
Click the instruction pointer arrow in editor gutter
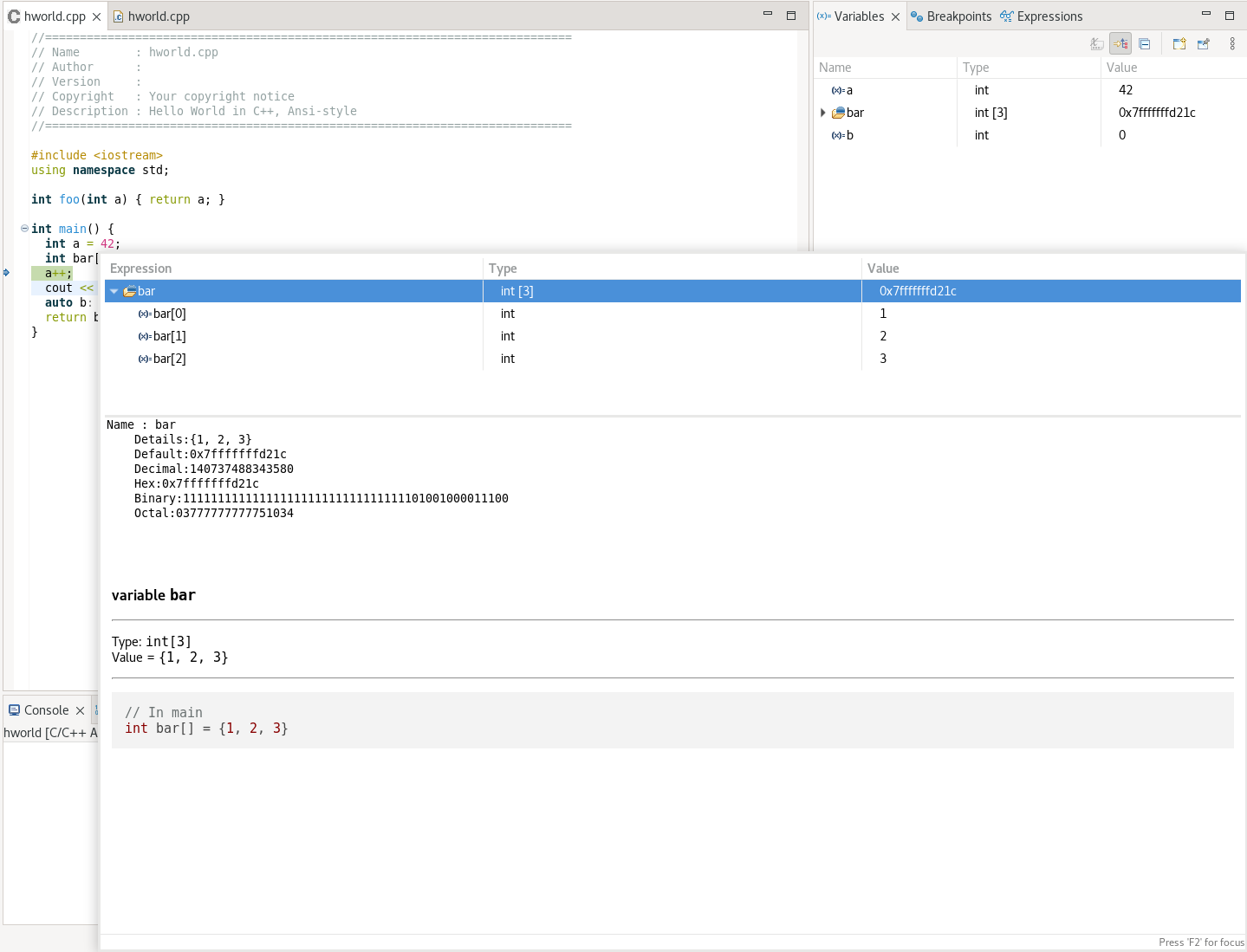(x=5, y=272)
